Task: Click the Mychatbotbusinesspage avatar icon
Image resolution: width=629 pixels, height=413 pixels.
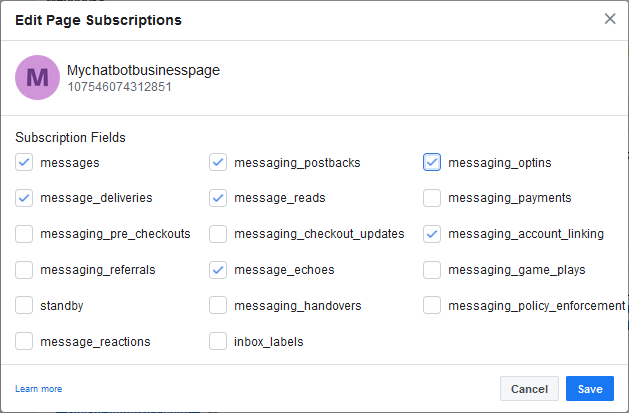Action: [37, 77]
